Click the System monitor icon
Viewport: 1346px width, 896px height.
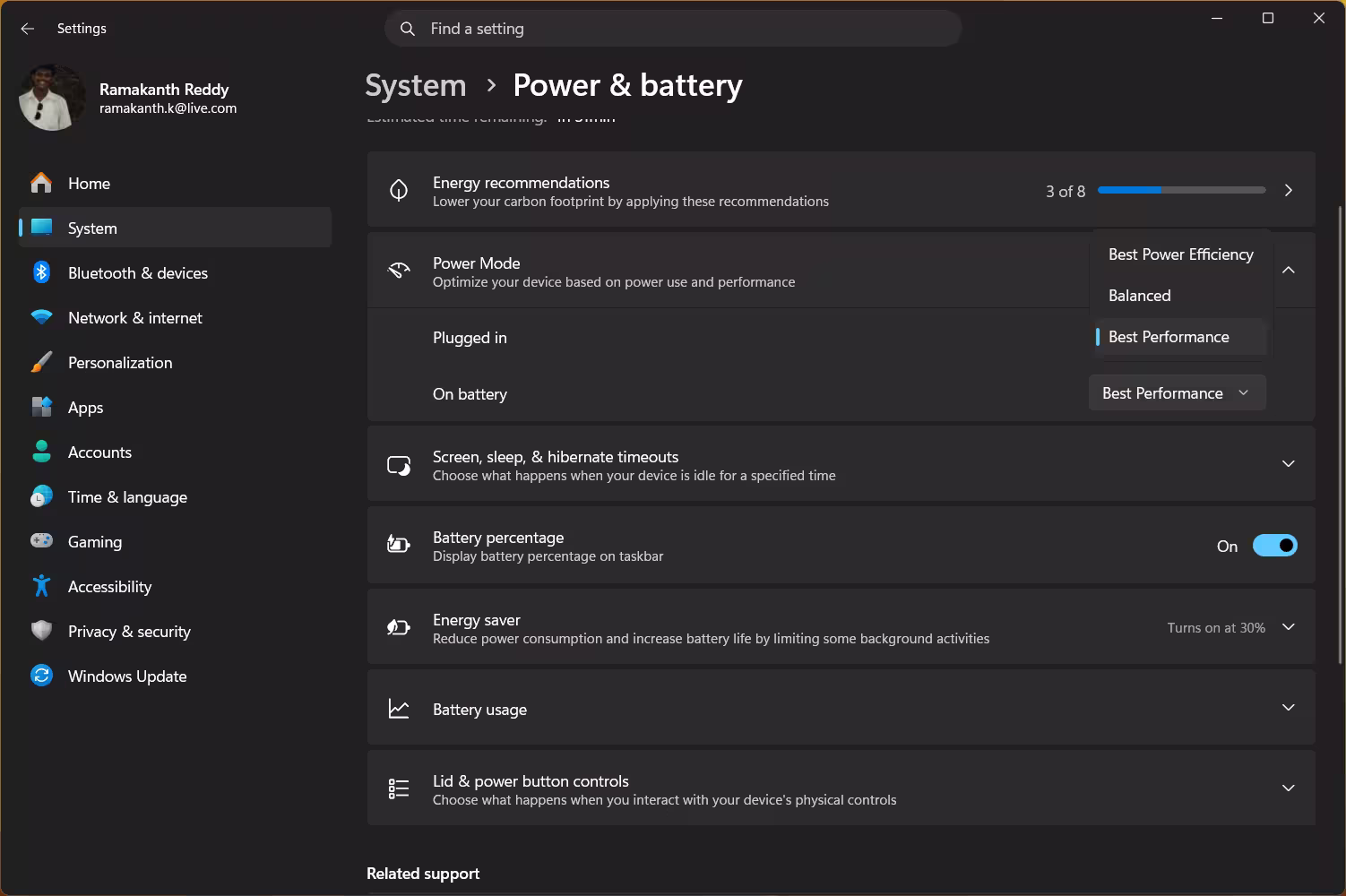[41, 228]
